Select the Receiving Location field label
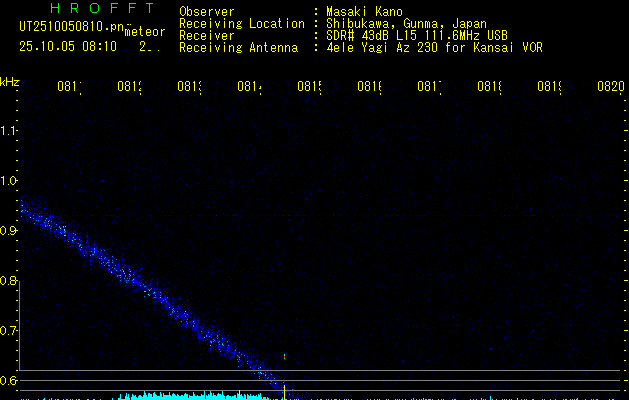Image resolution: width=629 pixels, height=400 pixels. 241,23
